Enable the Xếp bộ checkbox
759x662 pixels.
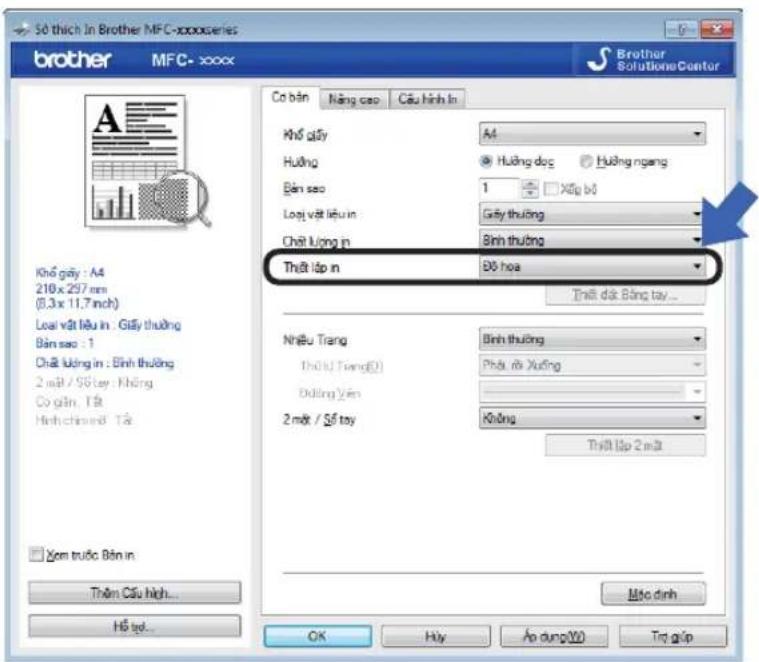[551, 189]
